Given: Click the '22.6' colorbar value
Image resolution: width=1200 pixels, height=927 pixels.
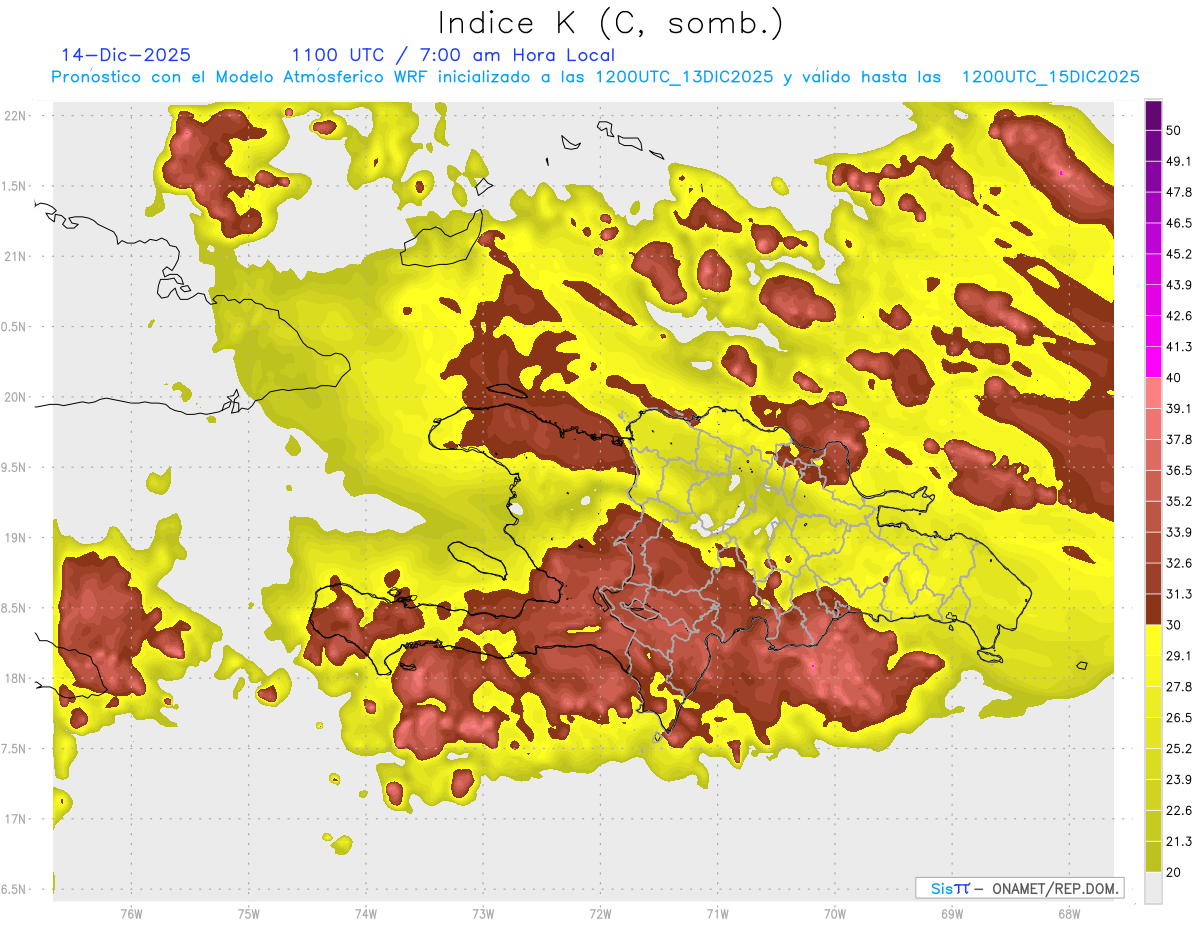Looking at the screenshot, I should [x=1179, y=811].
